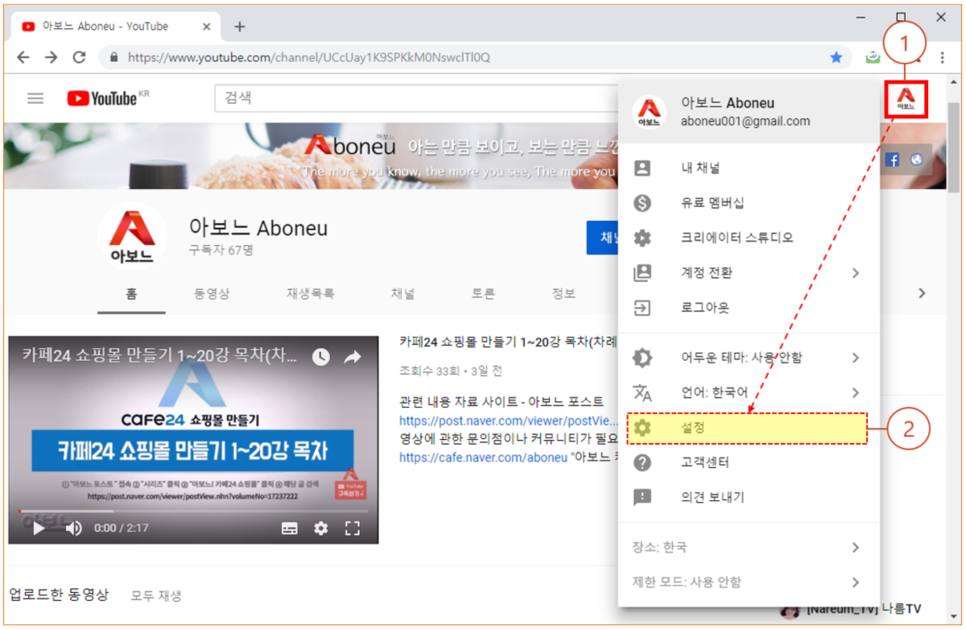Mute the video with speaker icon
The width and height of the screenshot is (966, 630).
pos(74,528)
